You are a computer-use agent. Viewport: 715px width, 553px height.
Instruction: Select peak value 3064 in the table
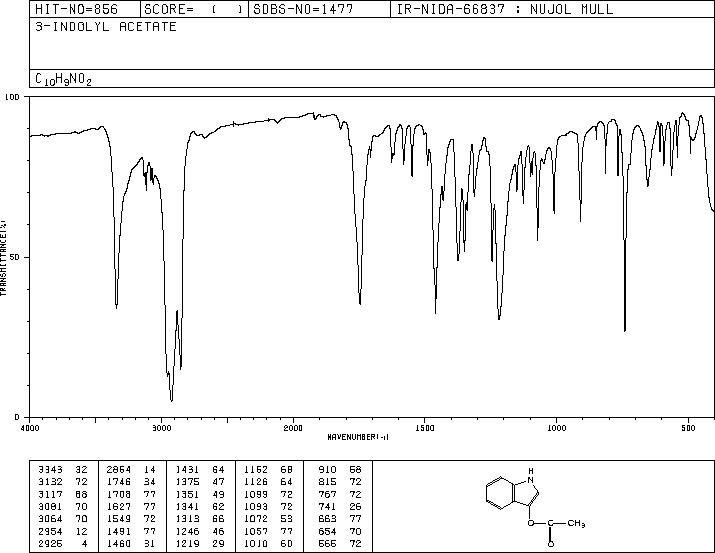pos(50,519)
